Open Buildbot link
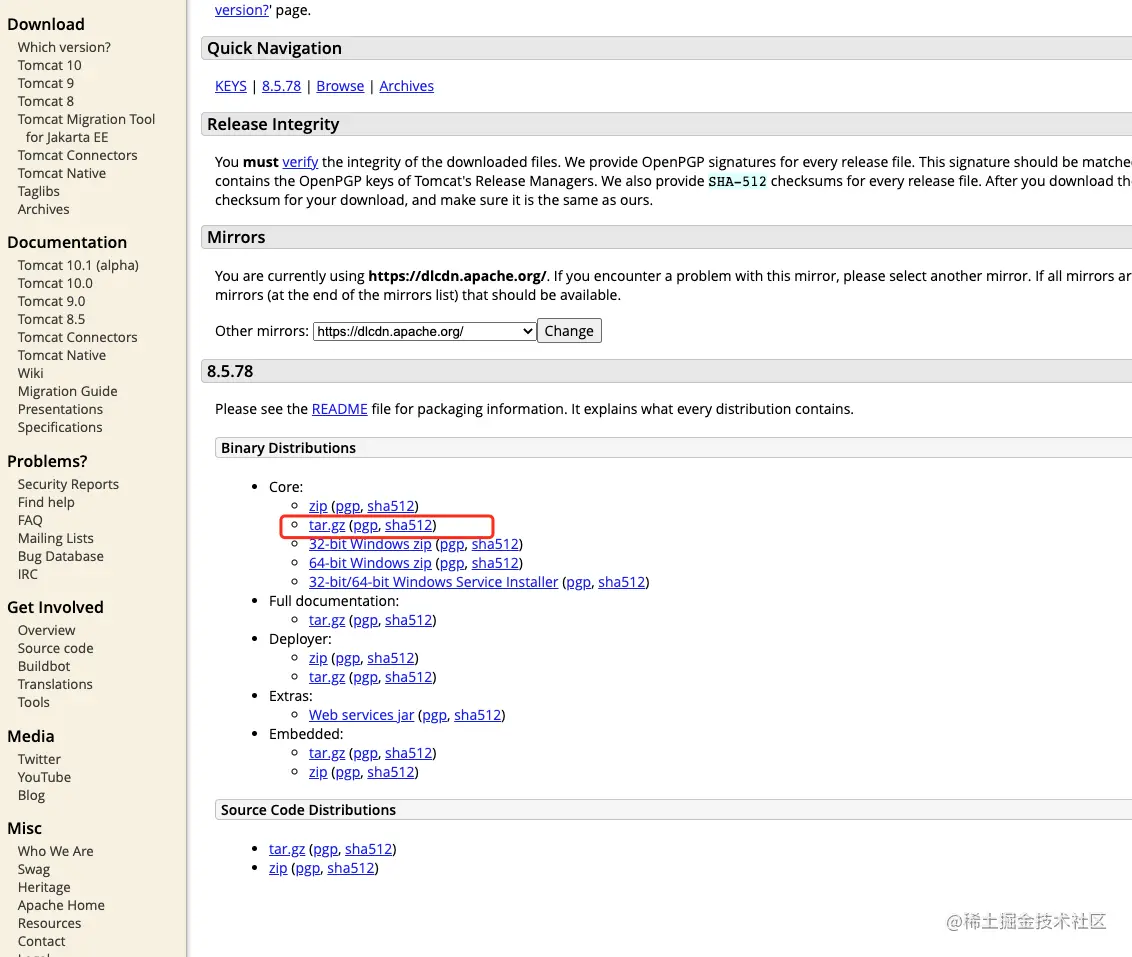1132x957 pixels. pos(44,666)
